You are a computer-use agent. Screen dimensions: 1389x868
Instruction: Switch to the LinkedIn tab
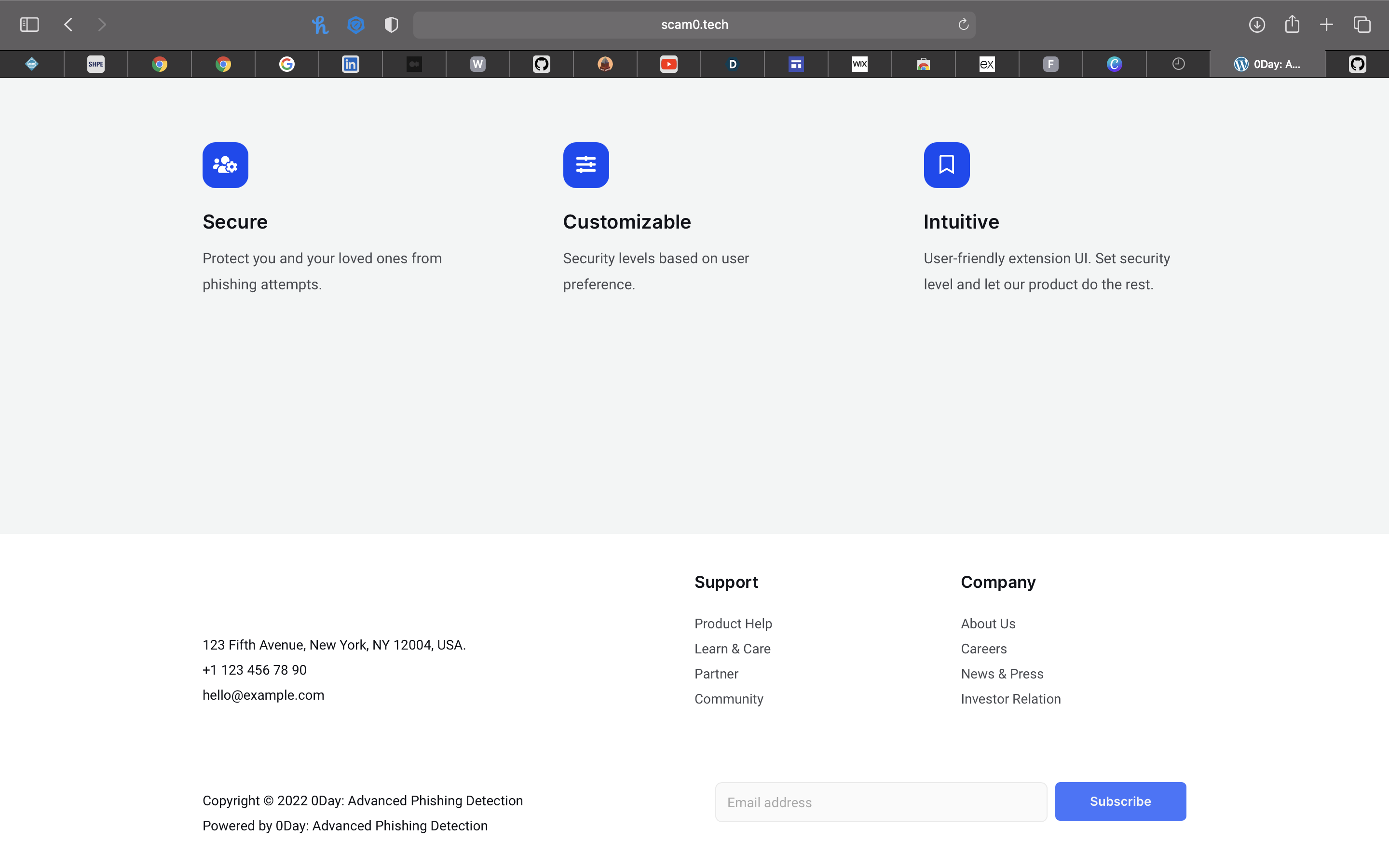350,64
